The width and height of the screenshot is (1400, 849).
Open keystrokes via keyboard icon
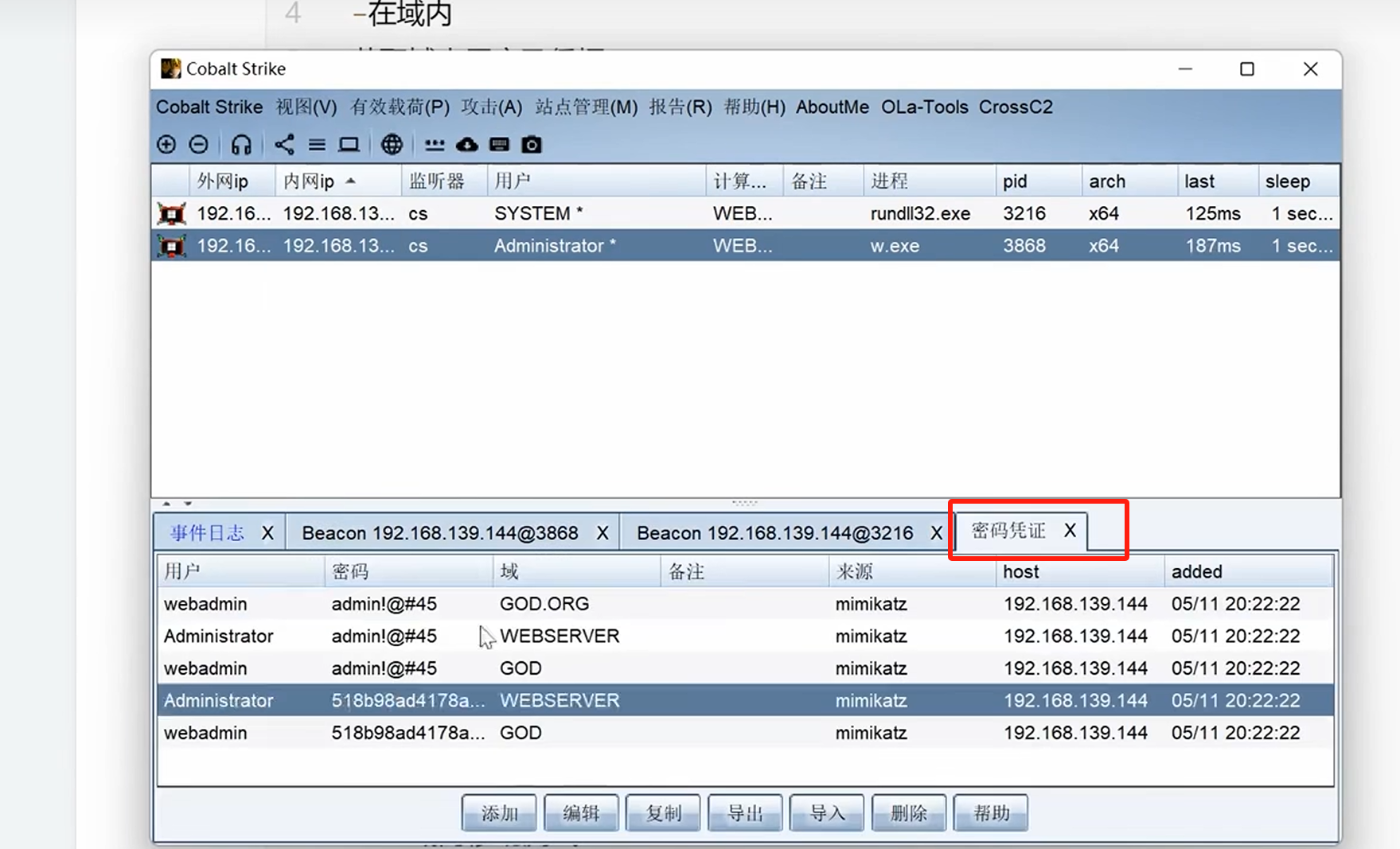(499, 145)
